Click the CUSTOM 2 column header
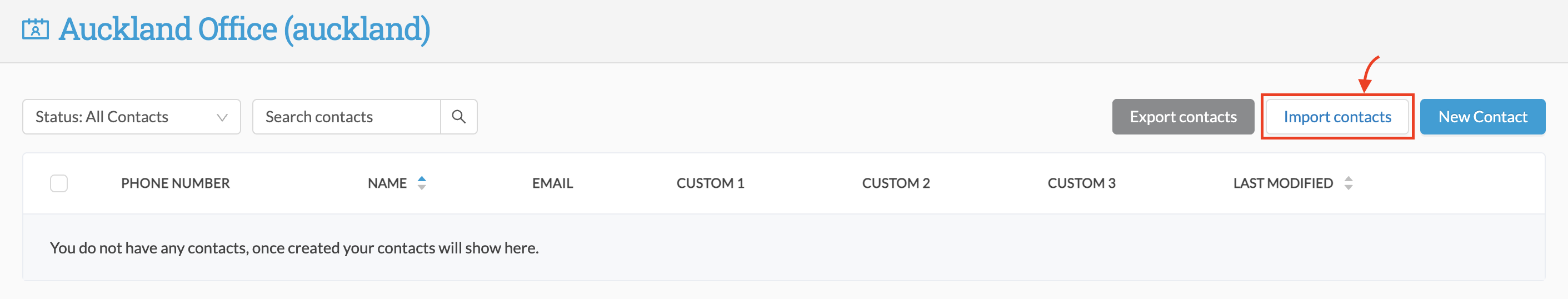Viewport: 1568px width, 299px height. tap(896, 183)
